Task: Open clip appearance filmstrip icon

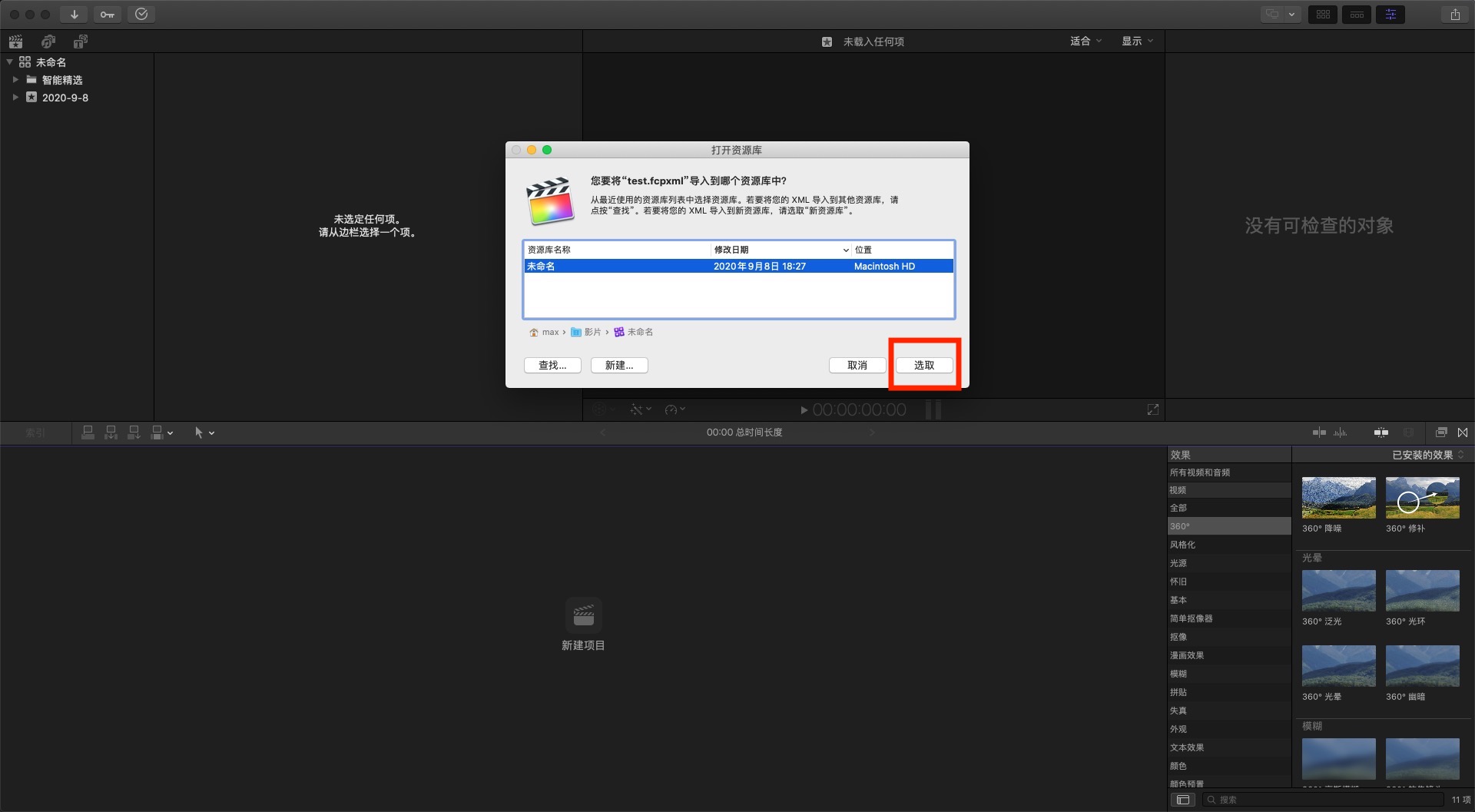Action: (x=1408, y=433)
